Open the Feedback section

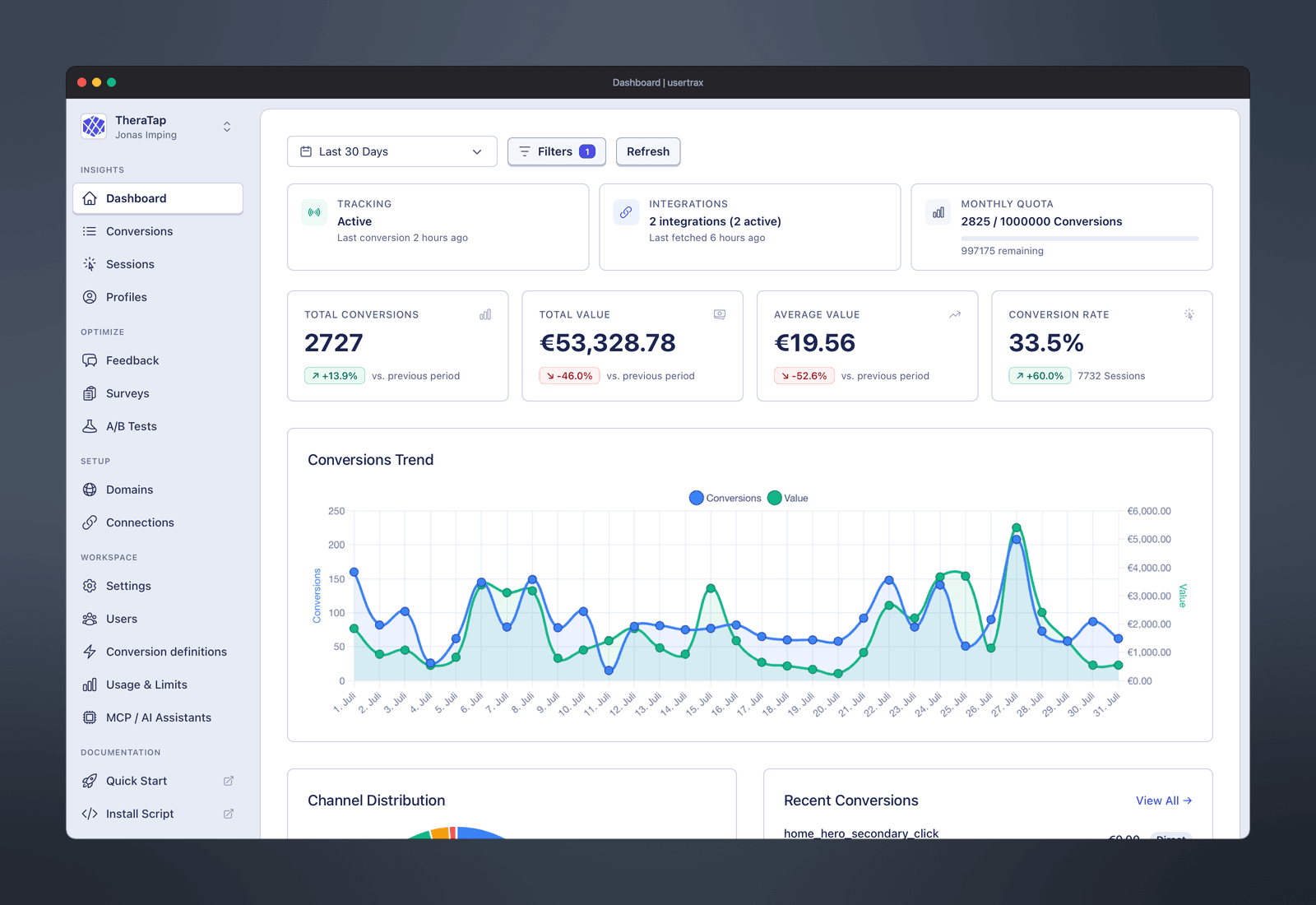[x=158, y=360]
